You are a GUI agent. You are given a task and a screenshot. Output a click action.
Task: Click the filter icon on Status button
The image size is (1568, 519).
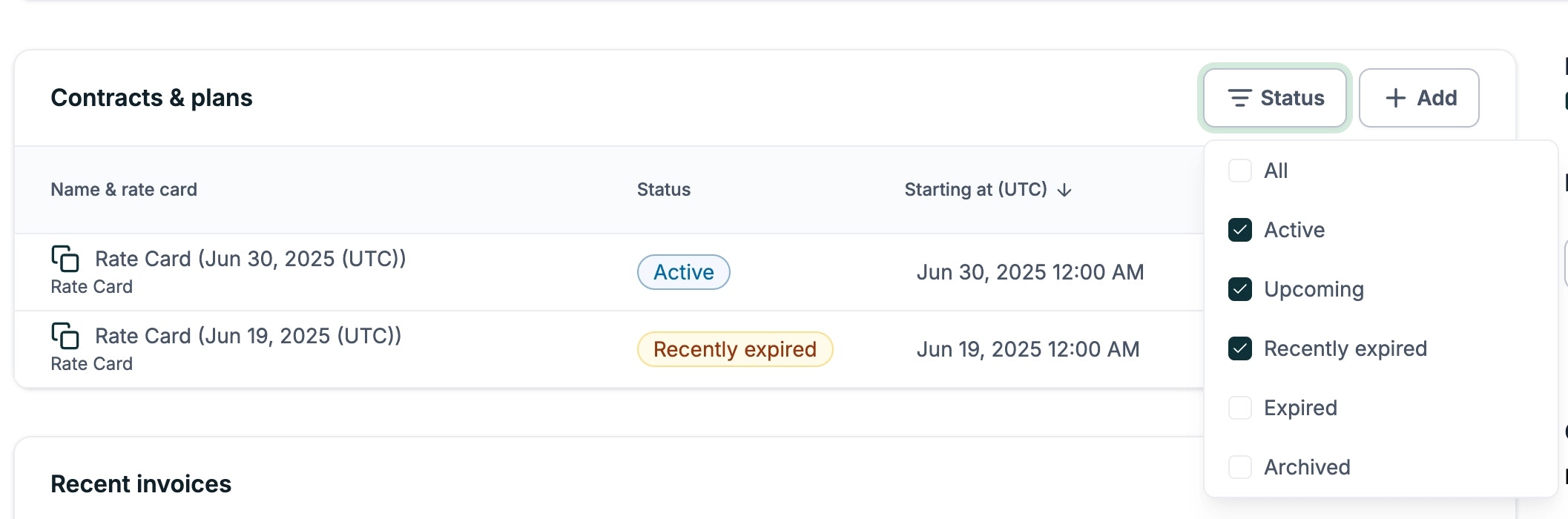(x=1240, y=98)
